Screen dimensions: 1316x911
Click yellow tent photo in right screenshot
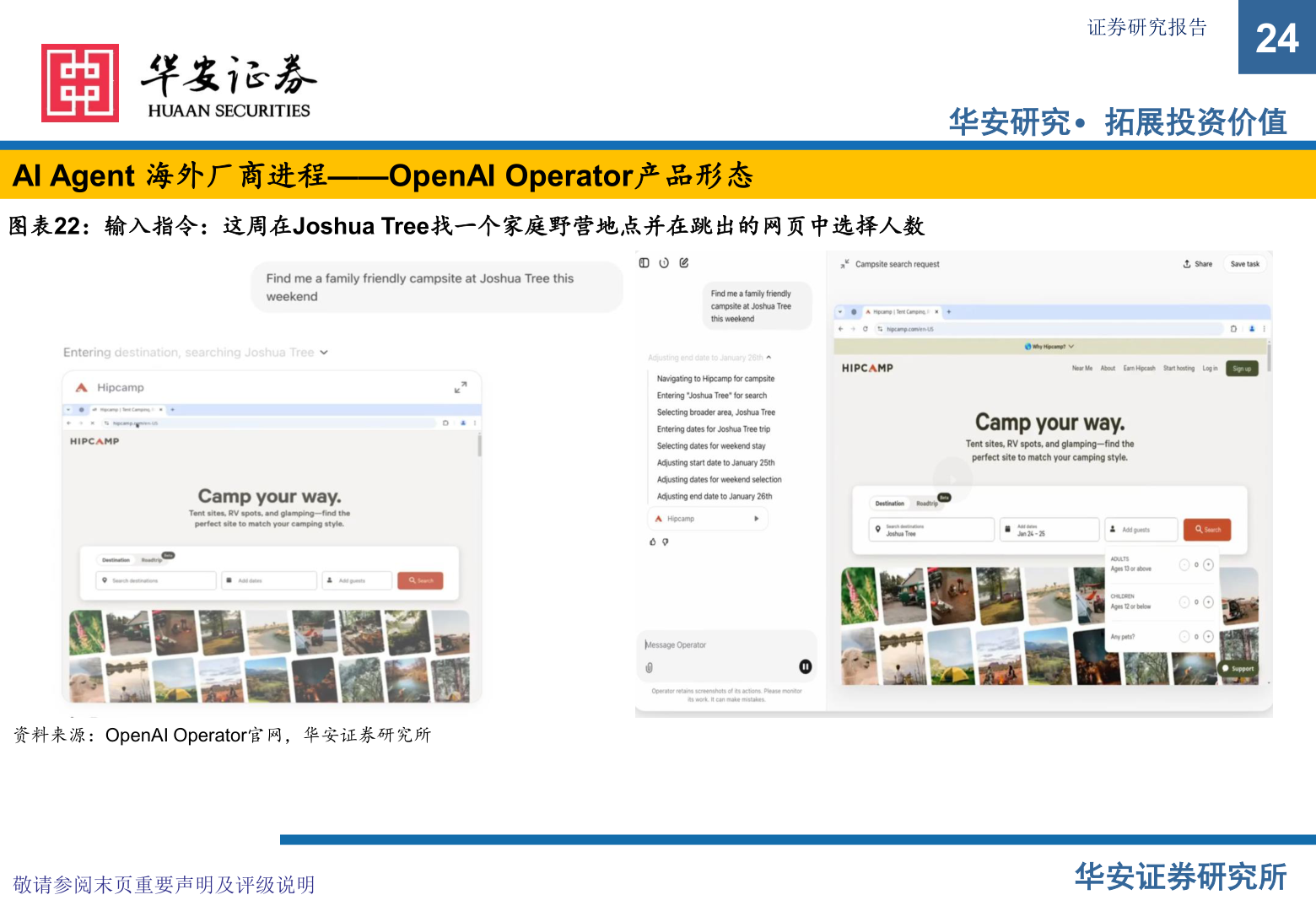951,655
